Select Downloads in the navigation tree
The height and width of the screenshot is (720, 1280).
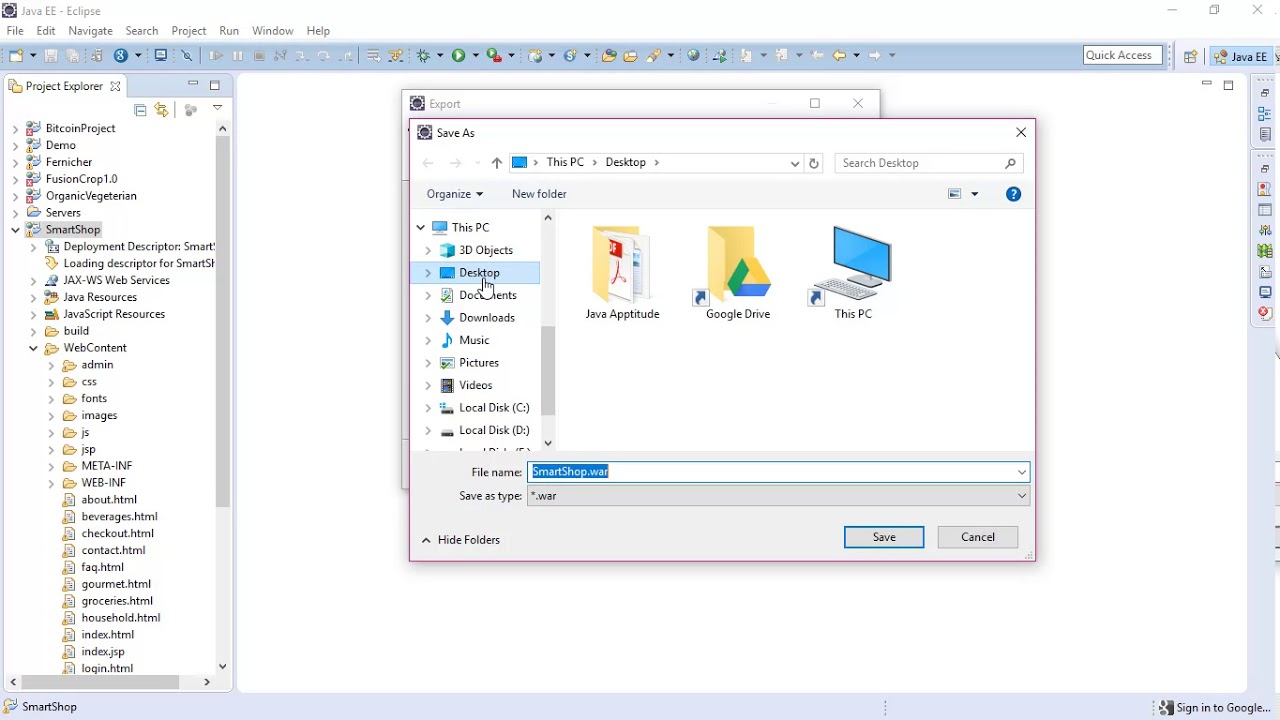[487, 318]
